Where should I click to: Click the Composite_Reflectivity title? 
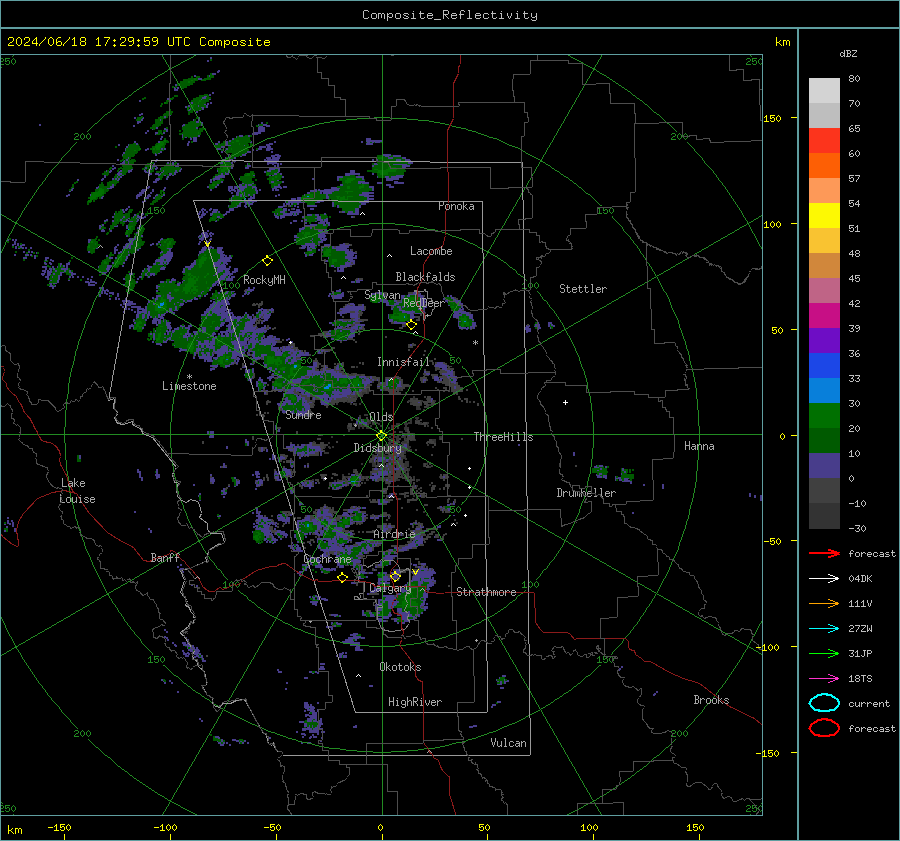450,15
